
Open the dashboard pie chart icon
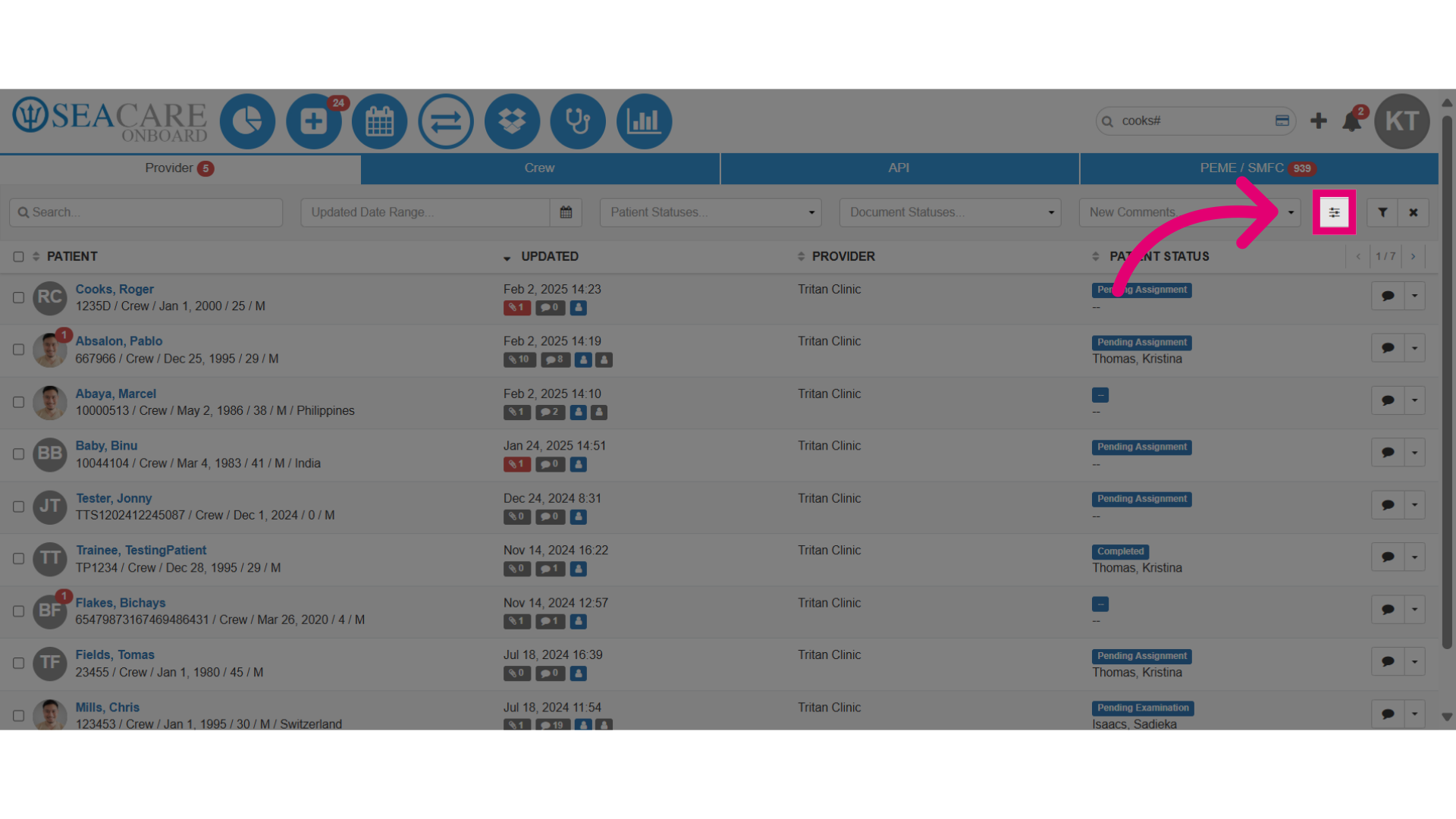pos(247,121)
